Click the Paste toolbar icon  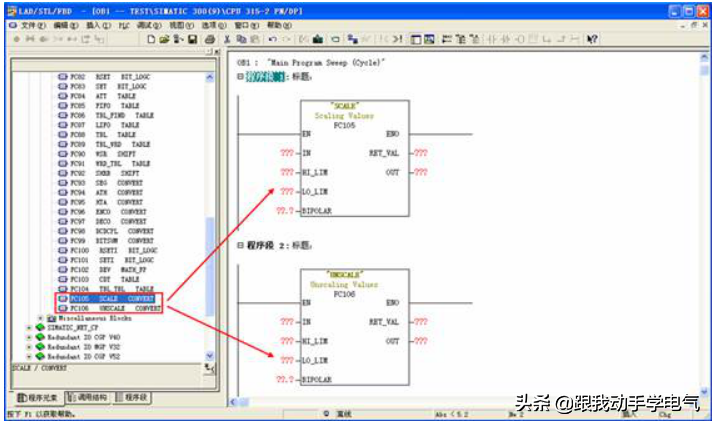click(x=255, y=40)
